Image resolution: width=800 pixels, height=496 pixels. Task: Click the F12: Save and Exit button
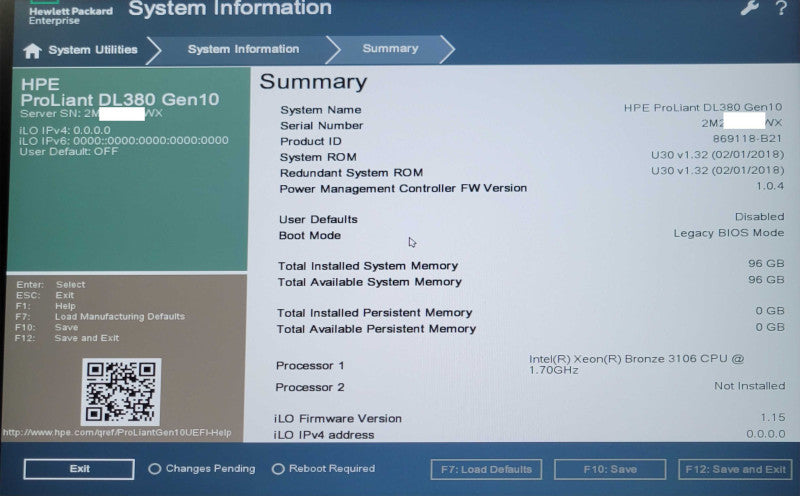[x=735, y=469]
